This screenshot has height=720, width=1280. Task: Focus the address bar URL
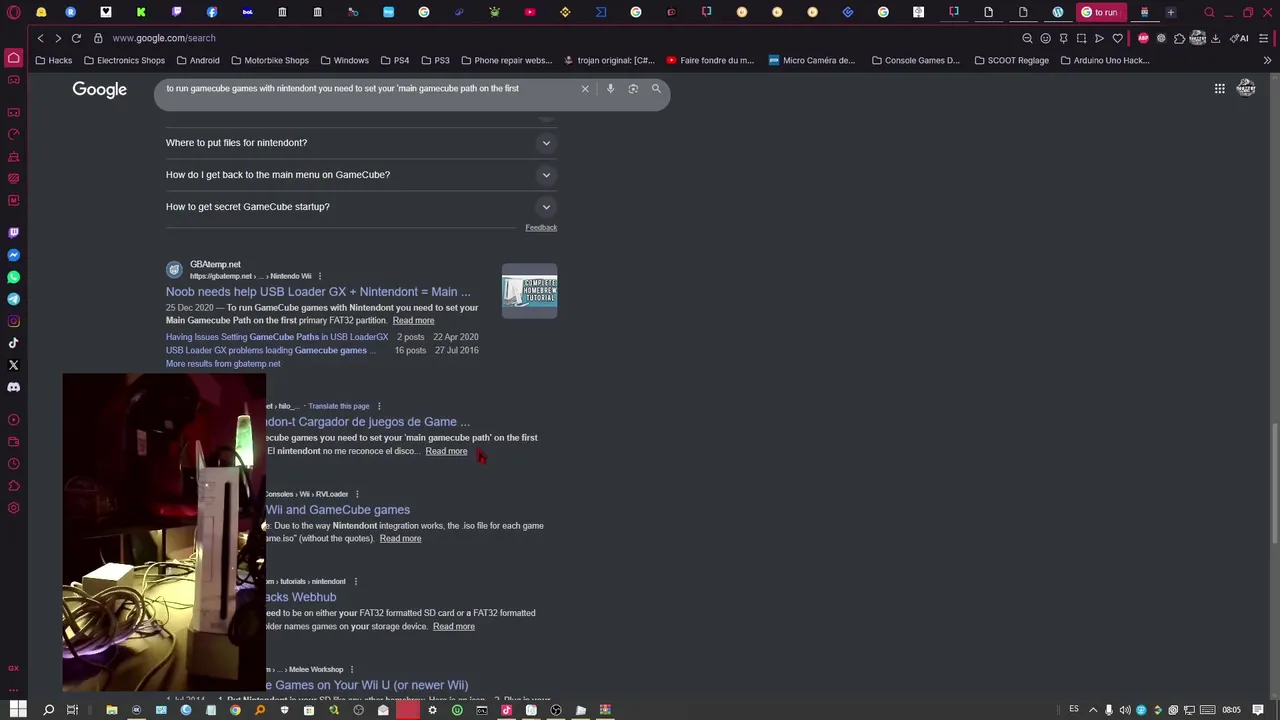[164, 38]
